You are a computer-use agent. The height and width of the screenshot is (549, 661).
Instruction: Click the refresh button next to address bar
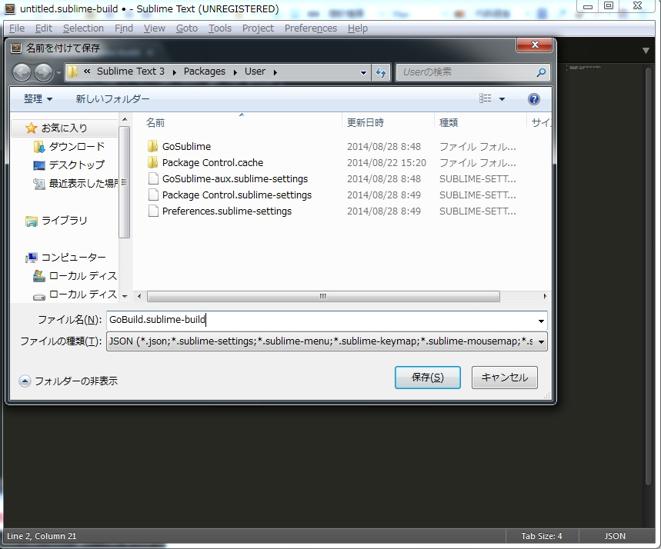click(x=381, y=73)
